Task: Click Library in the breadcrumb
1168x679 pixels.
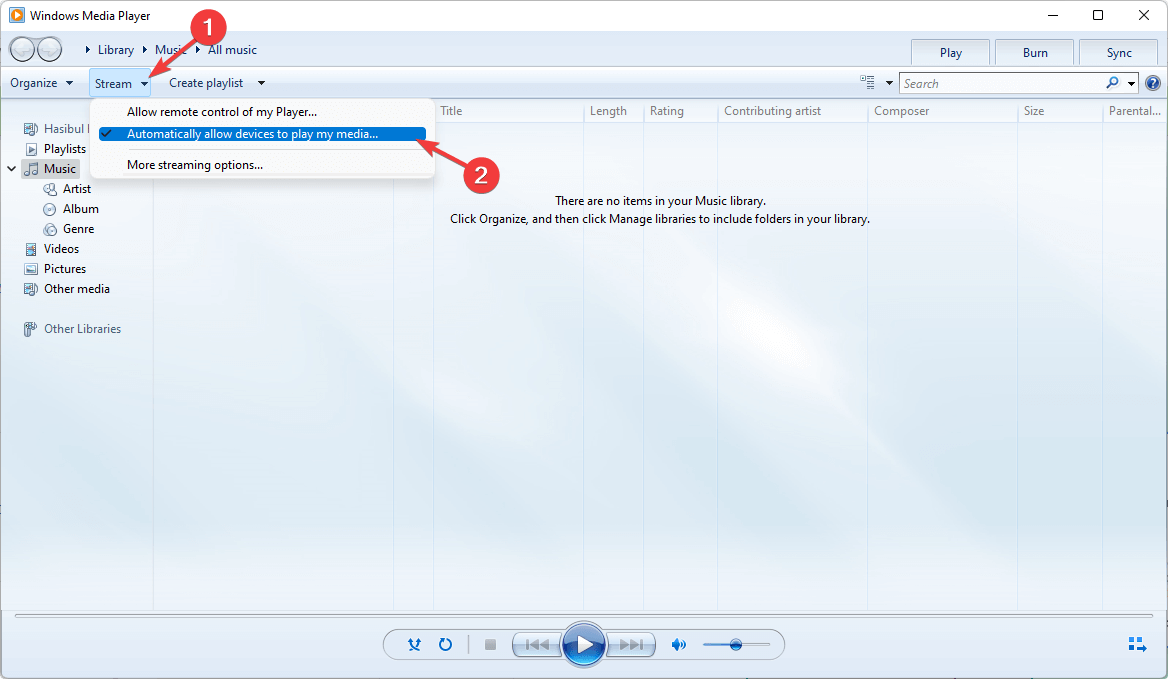Action: pyautogui.click(x=115, y=50)
